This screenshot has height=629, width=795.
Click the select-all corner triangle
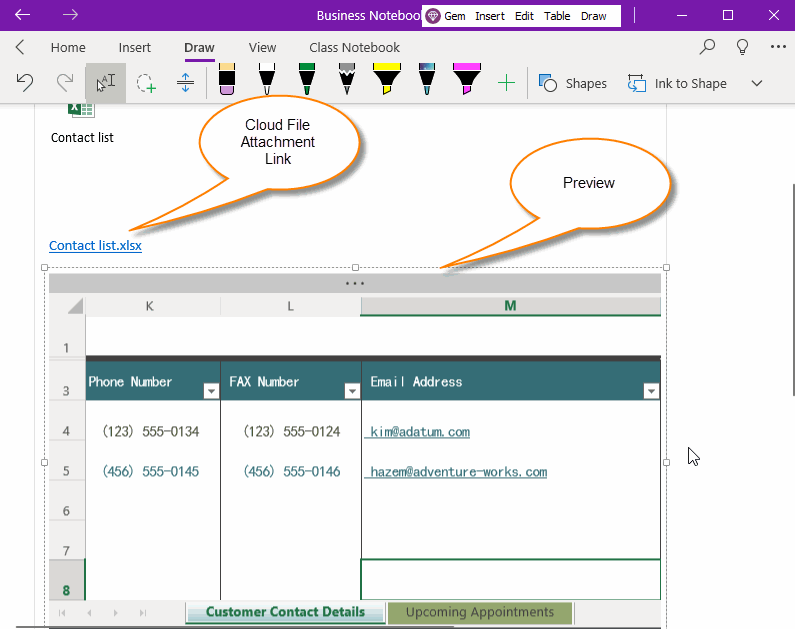pyautogui.click(x=75, y=306)
